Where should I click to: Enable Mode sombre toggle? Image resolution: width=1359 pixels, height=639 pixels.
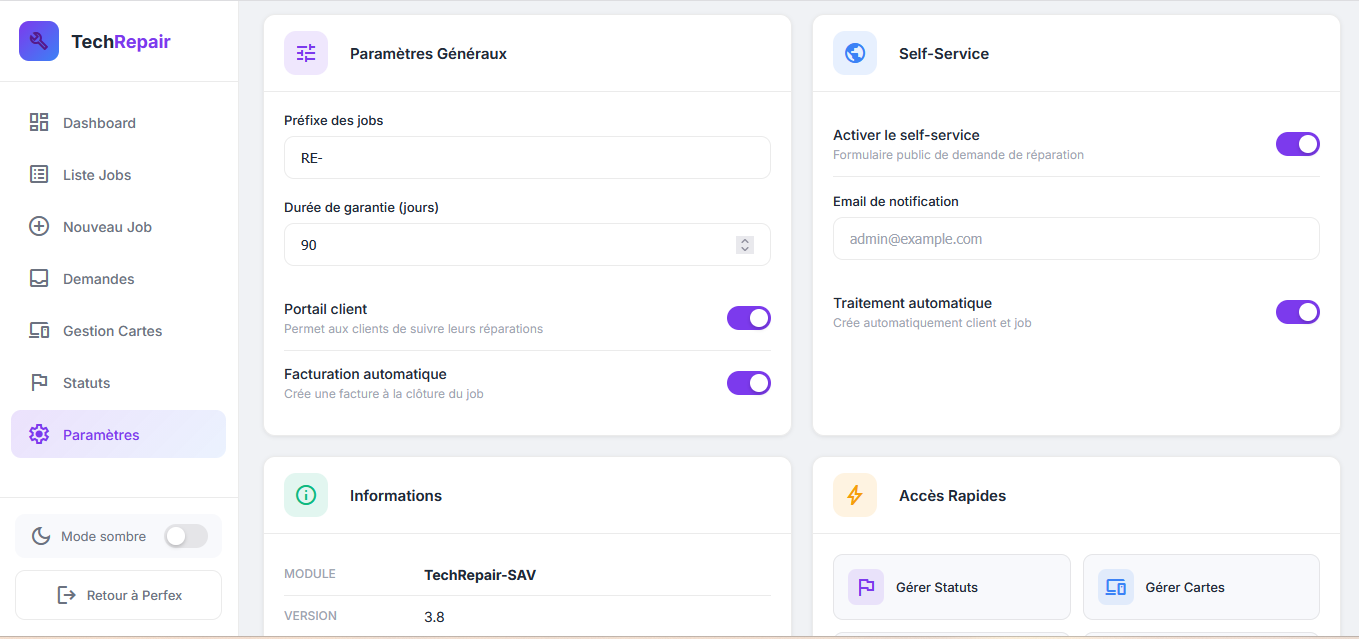[x=186, y=536]
